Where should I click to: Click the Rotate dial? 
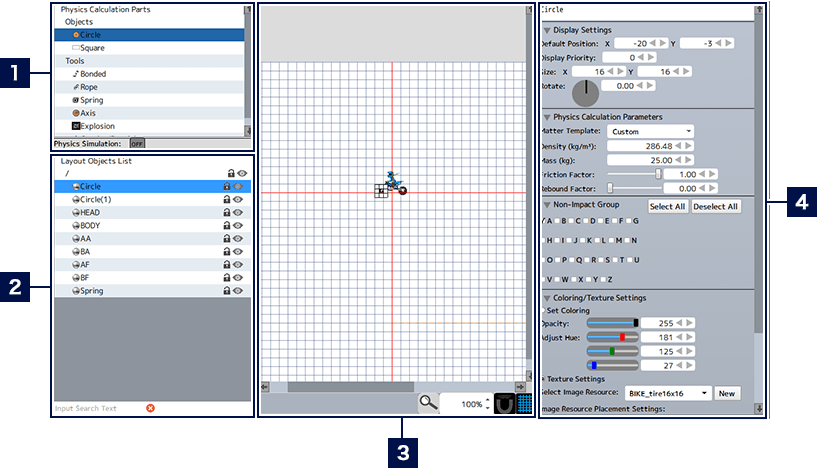[x=586, y=93]
